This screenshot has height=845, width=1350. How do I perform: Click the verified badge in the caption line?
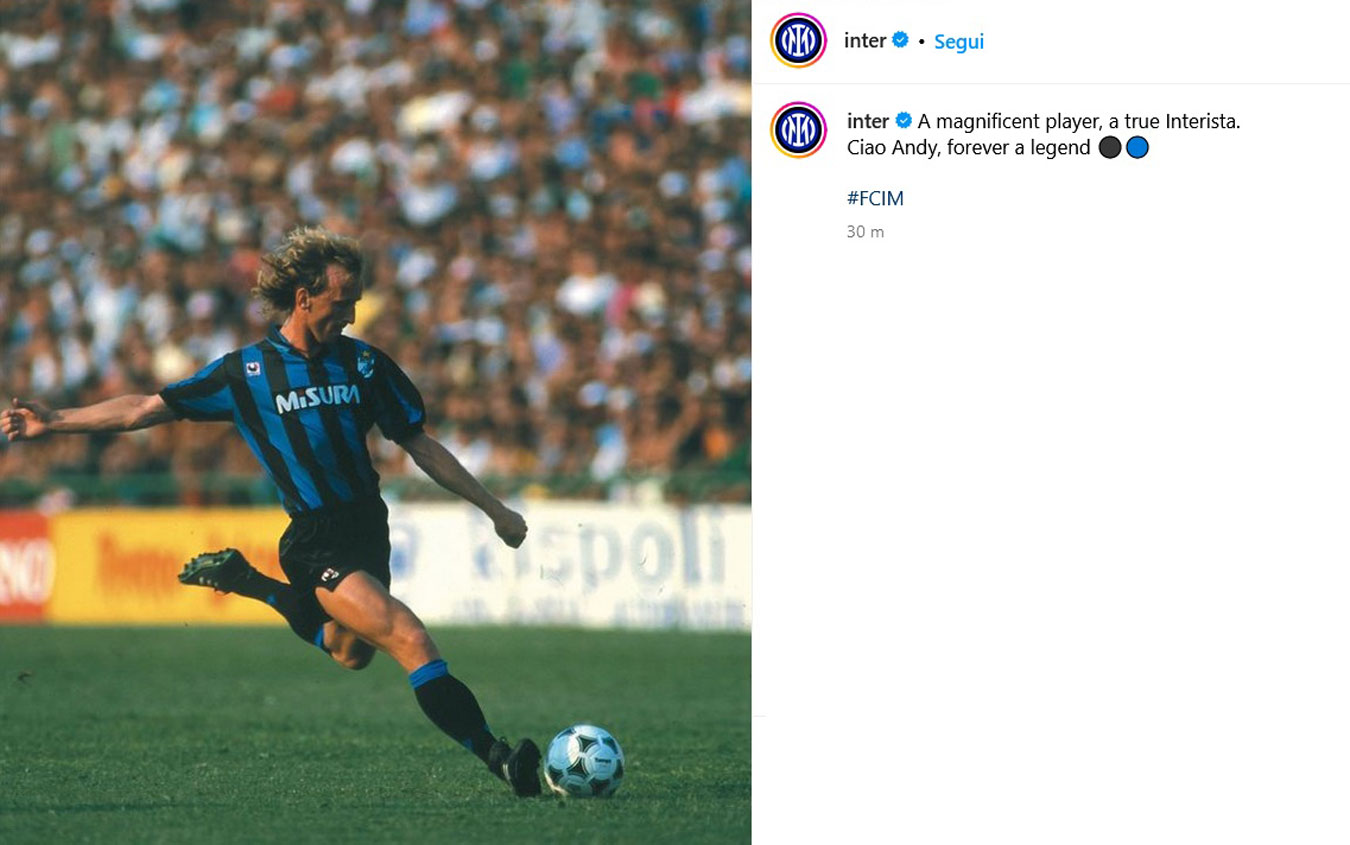[903, 121]
